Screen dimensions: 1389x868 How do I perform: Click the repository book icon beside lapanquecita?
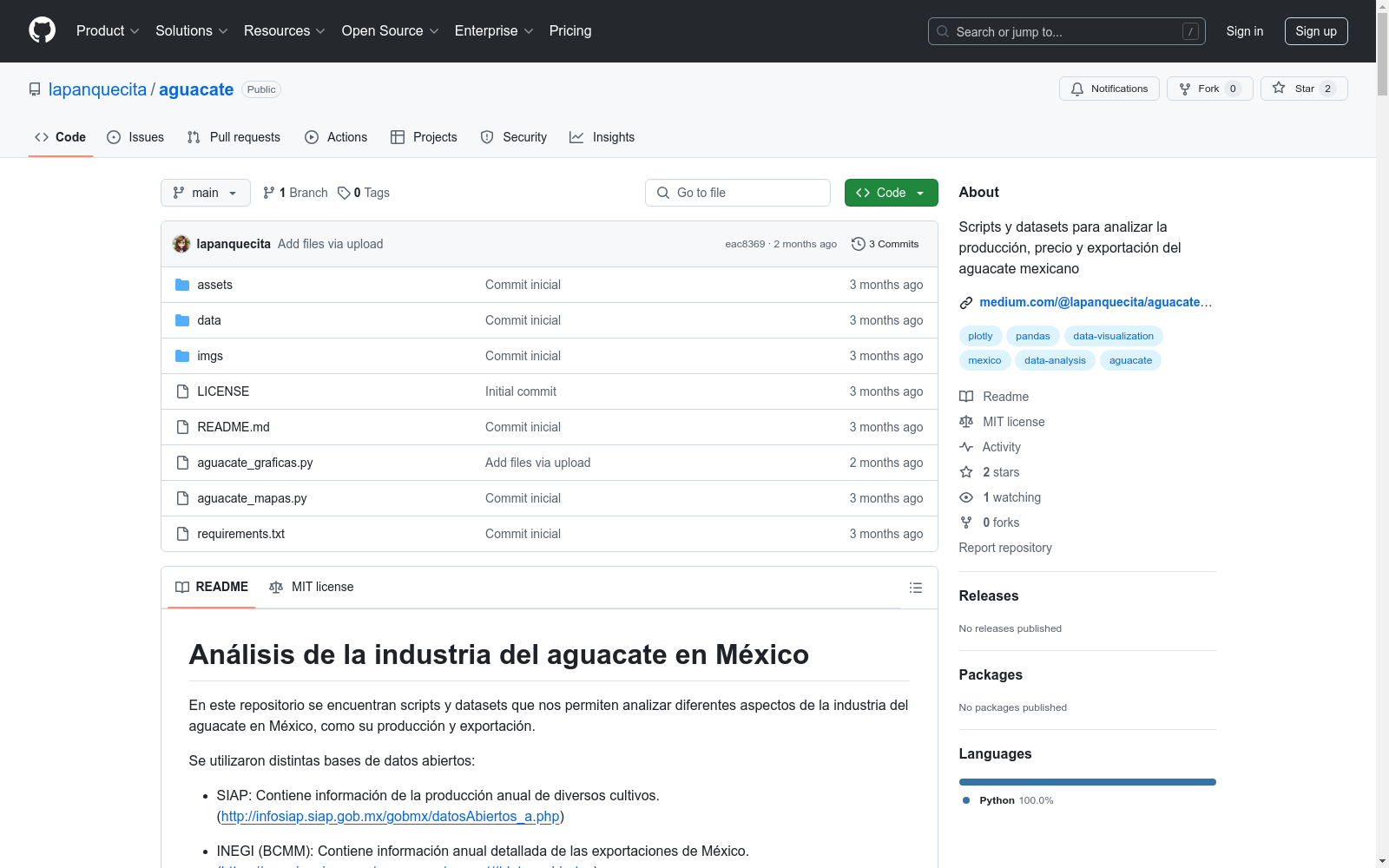pyautogui.click(x=35, y=89)
